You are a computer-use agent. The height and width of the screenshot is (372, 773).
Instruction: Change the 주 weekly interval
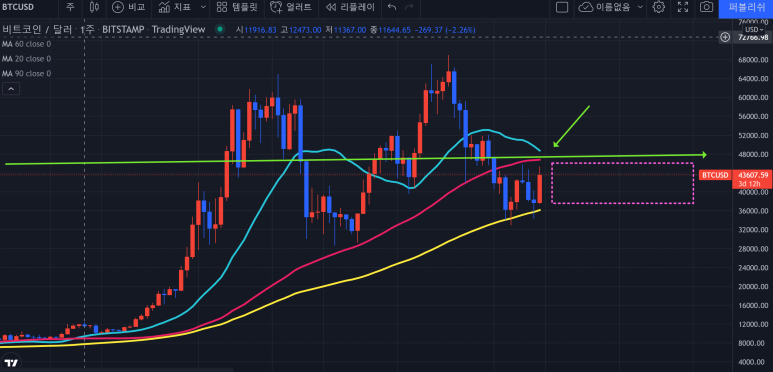point(70,7)
